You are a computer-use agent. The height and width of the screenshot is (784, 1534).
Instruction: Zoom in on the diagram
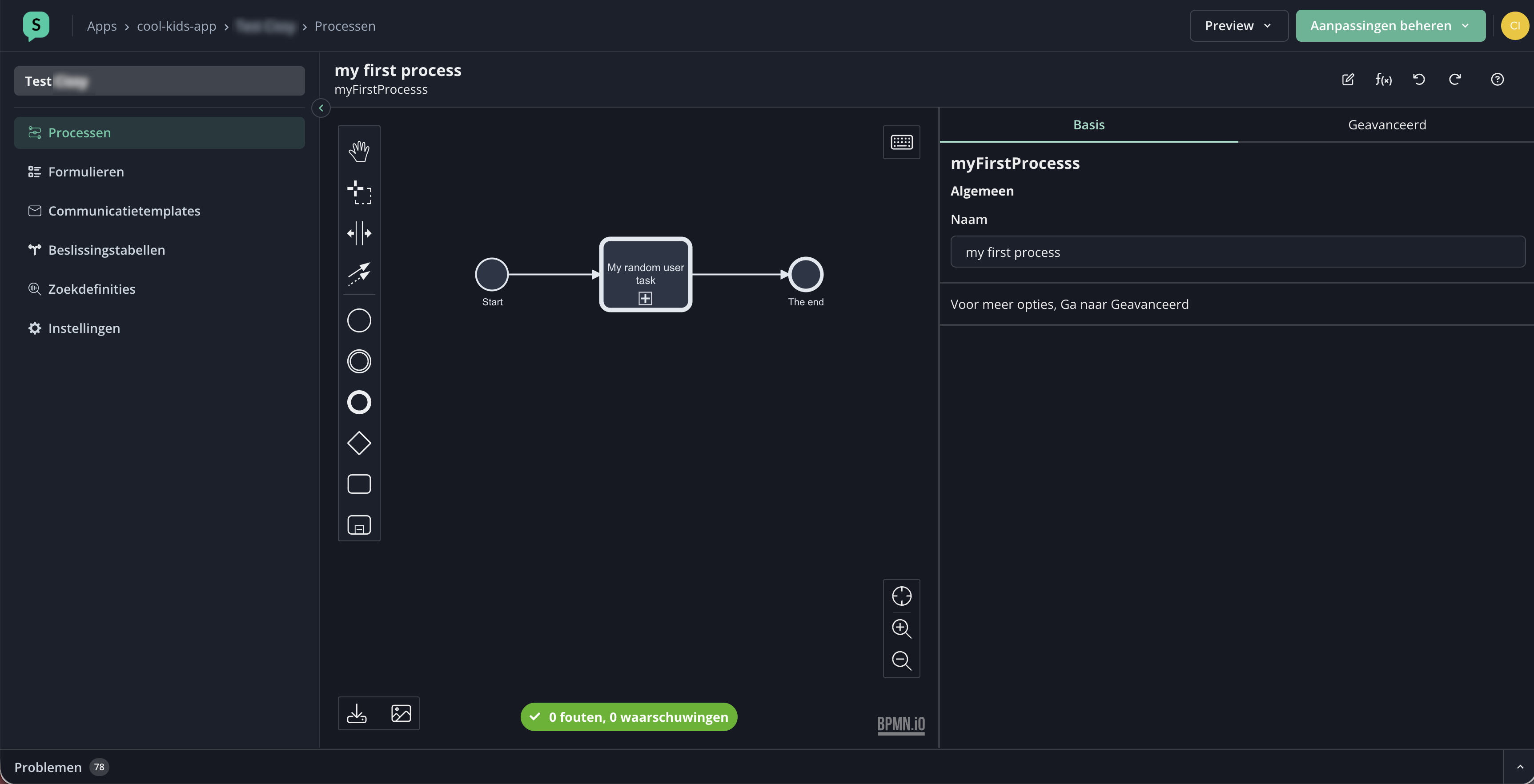(x=902, y=628)
